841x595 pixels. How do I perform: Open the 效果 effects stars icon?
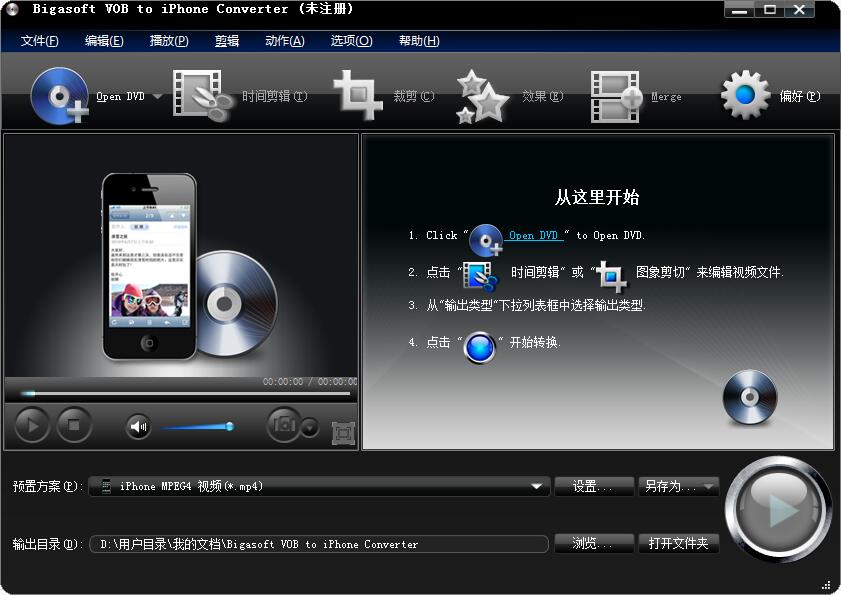point(483,96)
